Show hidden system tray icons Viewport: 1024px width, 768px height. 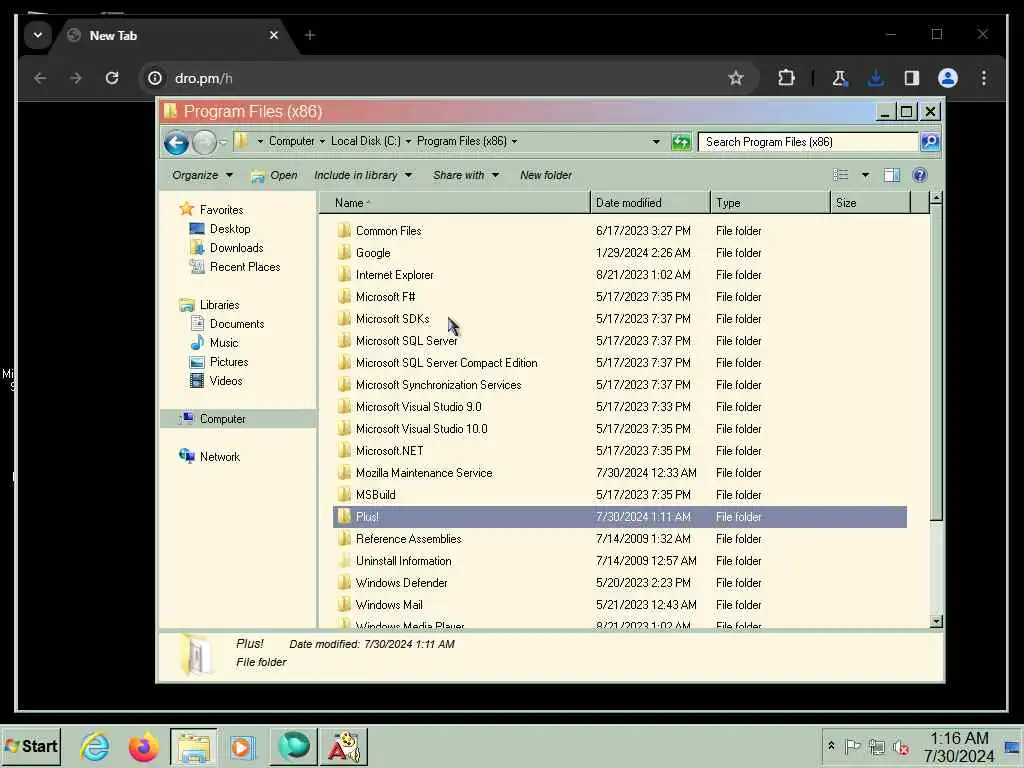tap(831, 746)
